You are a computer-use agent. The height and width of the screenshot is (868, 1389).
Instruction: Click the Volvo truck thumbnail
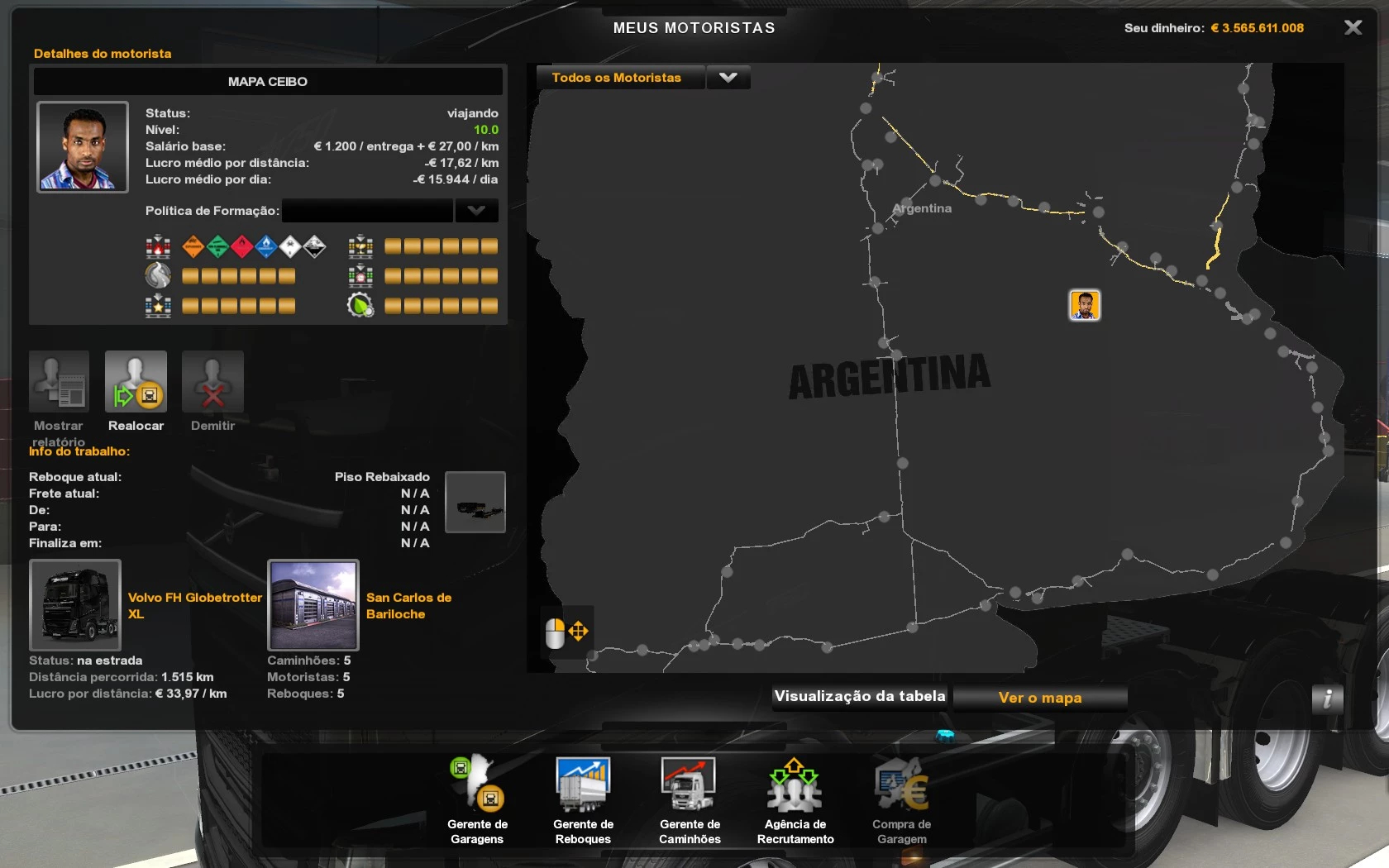tap(75, 605)
